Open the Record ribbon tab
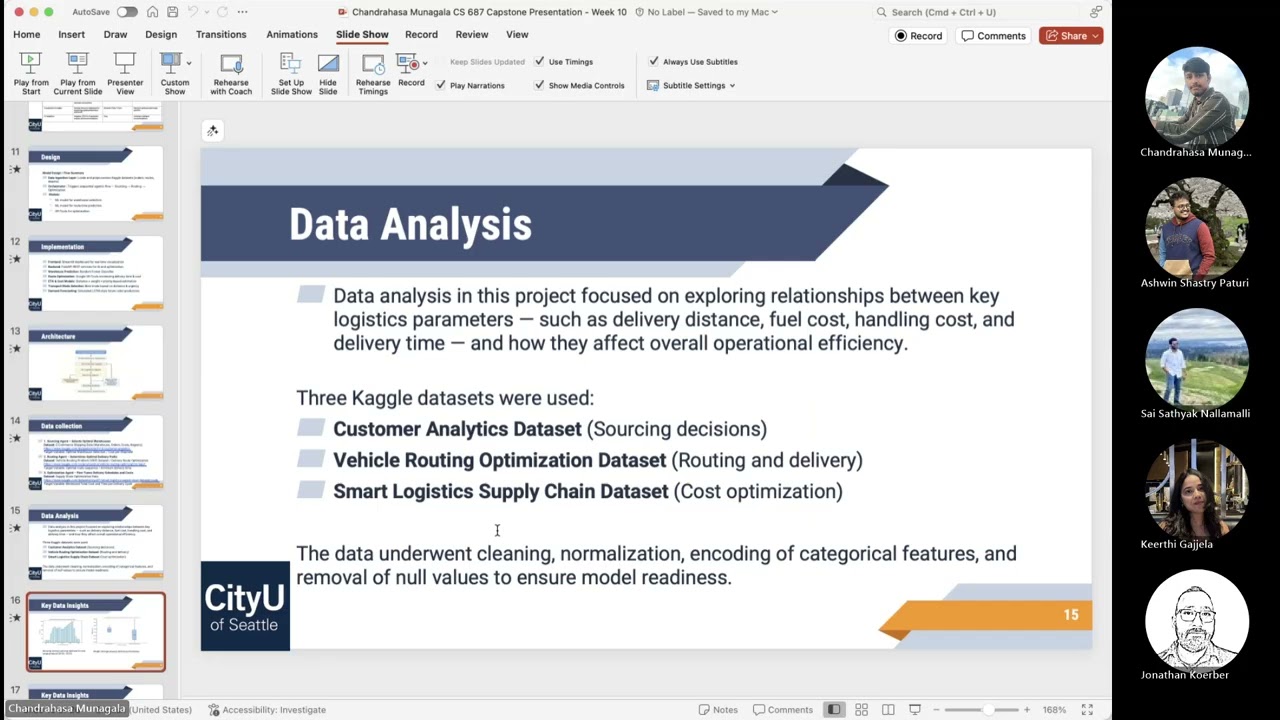 [421, 34]
